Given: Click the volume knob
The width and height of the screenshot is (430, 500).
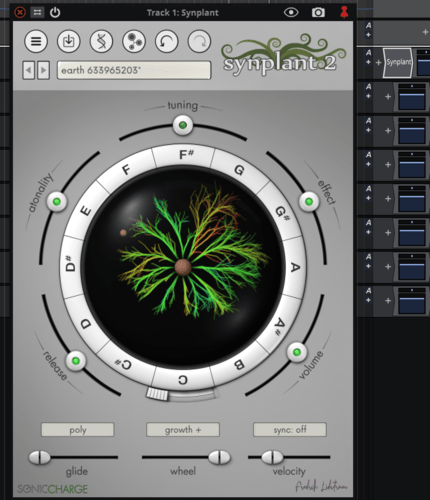Looking at the screenshot, I should click(297, 352).
